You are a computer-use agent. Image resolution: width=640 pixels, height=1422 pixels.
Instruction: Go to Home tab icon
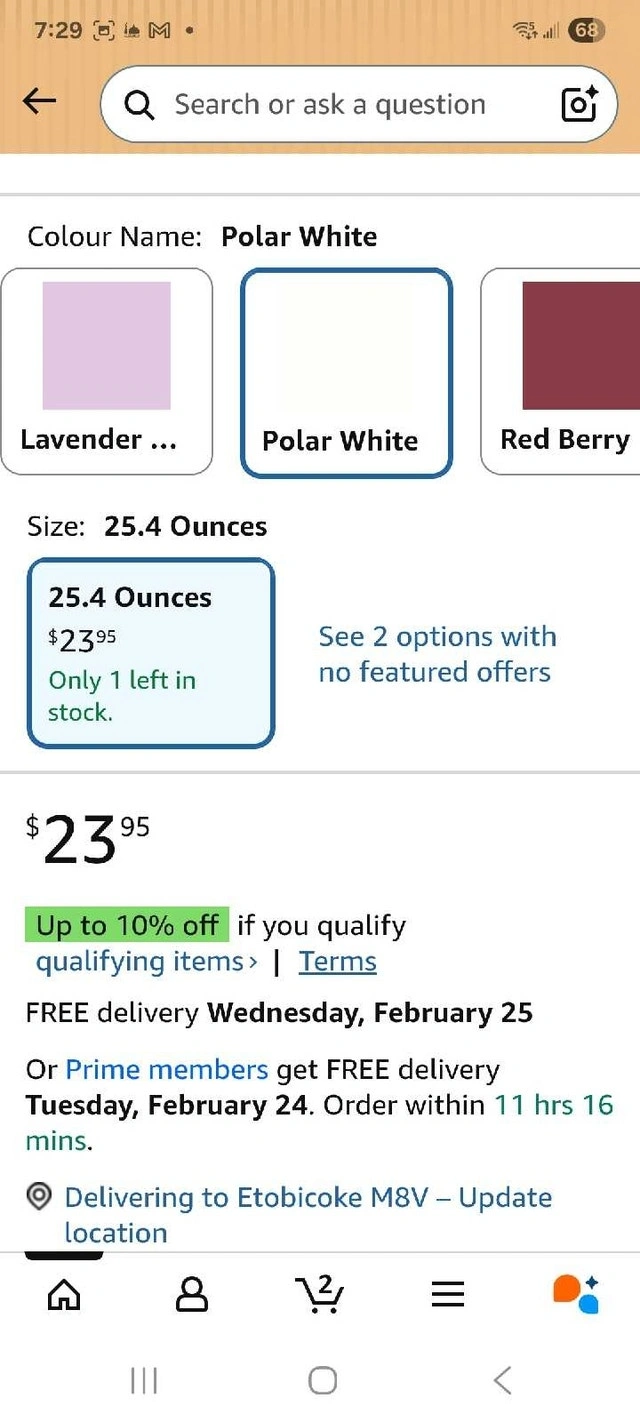[65, 1295]
